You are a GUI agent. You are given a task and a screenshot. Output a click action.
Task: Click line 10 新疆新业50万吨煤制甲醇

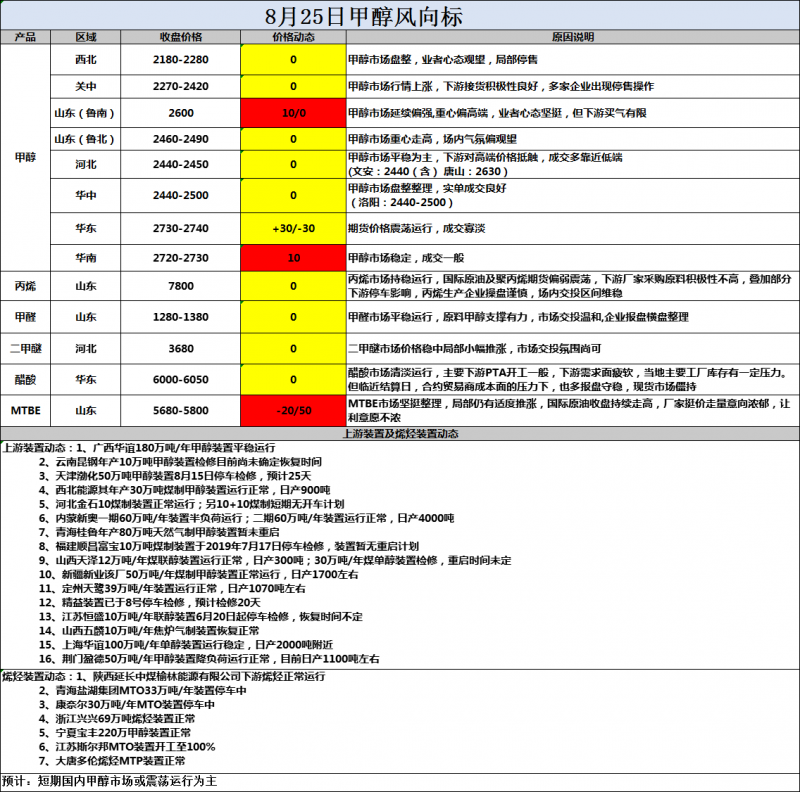click(x=198, y=574)
